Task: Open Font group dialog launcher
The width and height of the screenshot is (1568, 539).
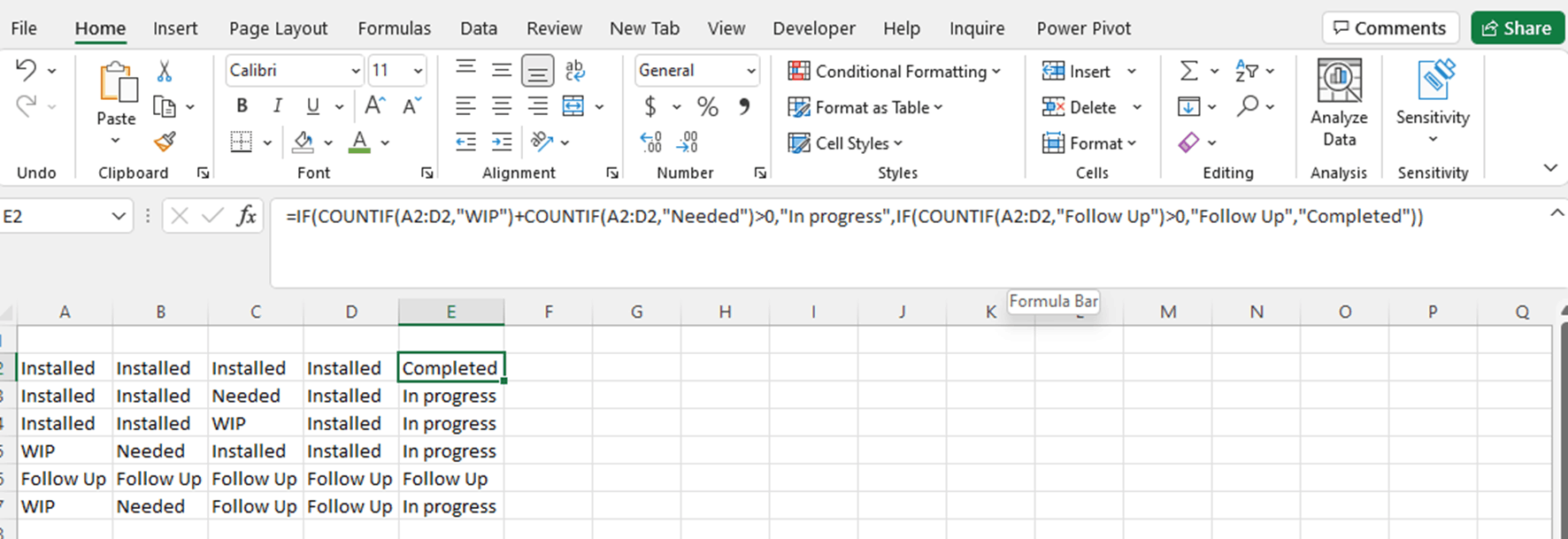Action: point(427,173)
